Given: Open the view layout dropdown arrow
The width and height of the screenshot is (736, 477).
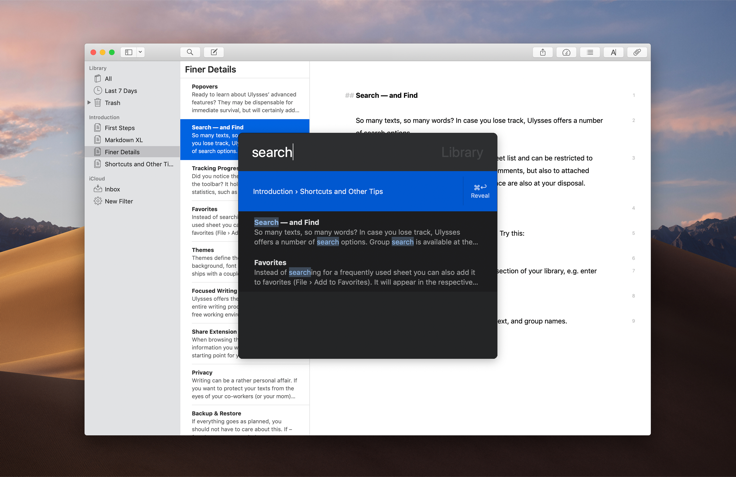Looking at the screenshot, I should [x=140, y=52].
